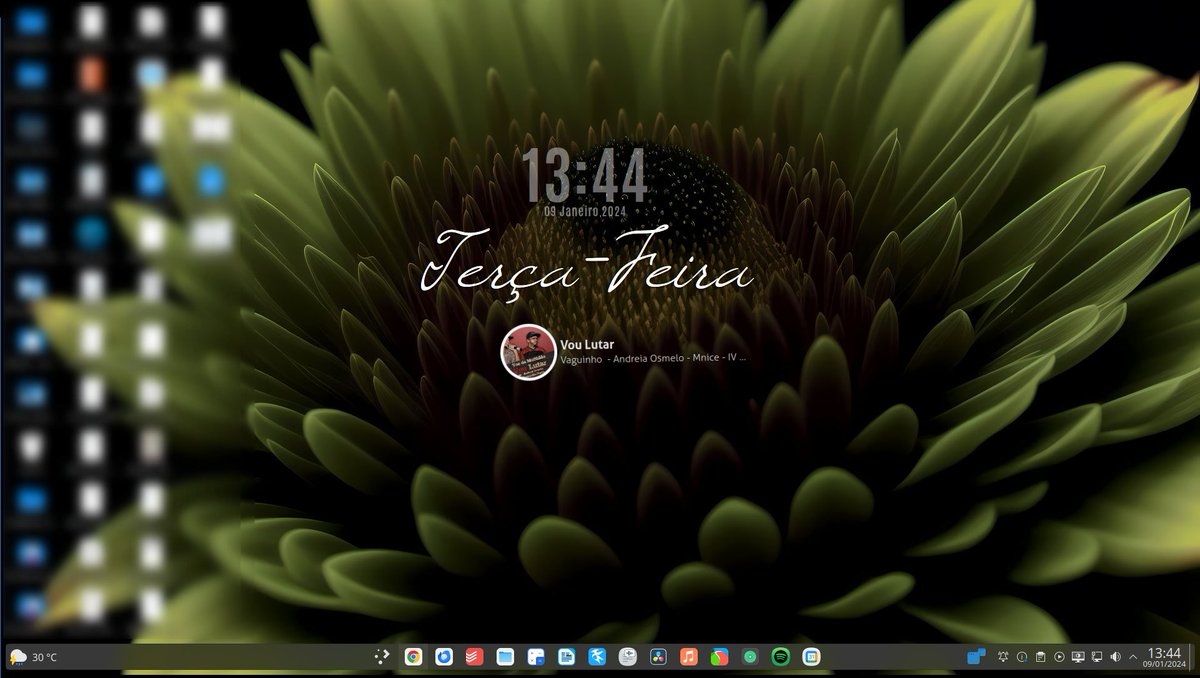
Task: Open the Todoist app icon
Action: [474, 657]
